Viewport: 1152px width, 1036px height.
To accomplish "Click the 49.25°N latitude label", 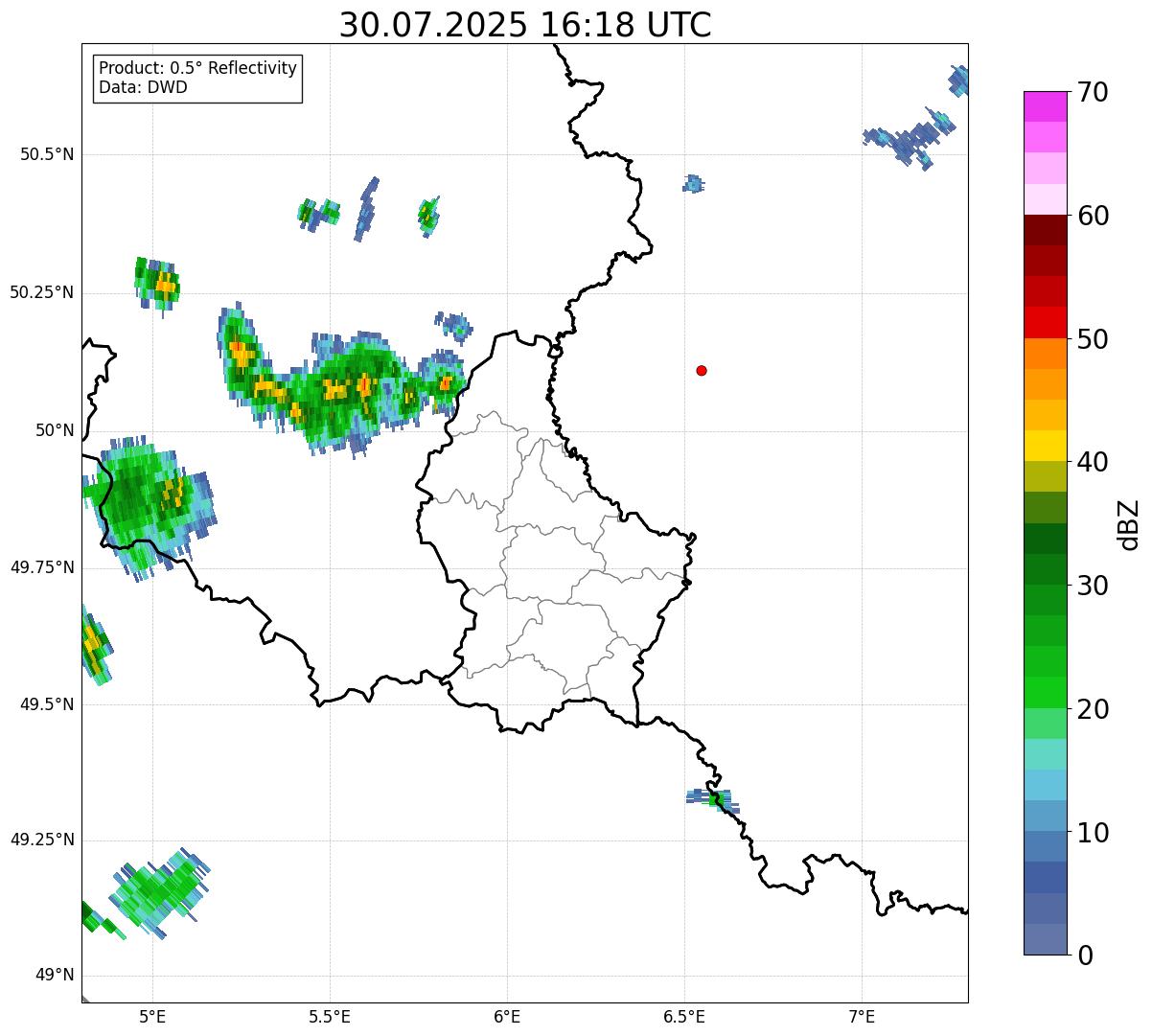I will [x=41, y=840].
